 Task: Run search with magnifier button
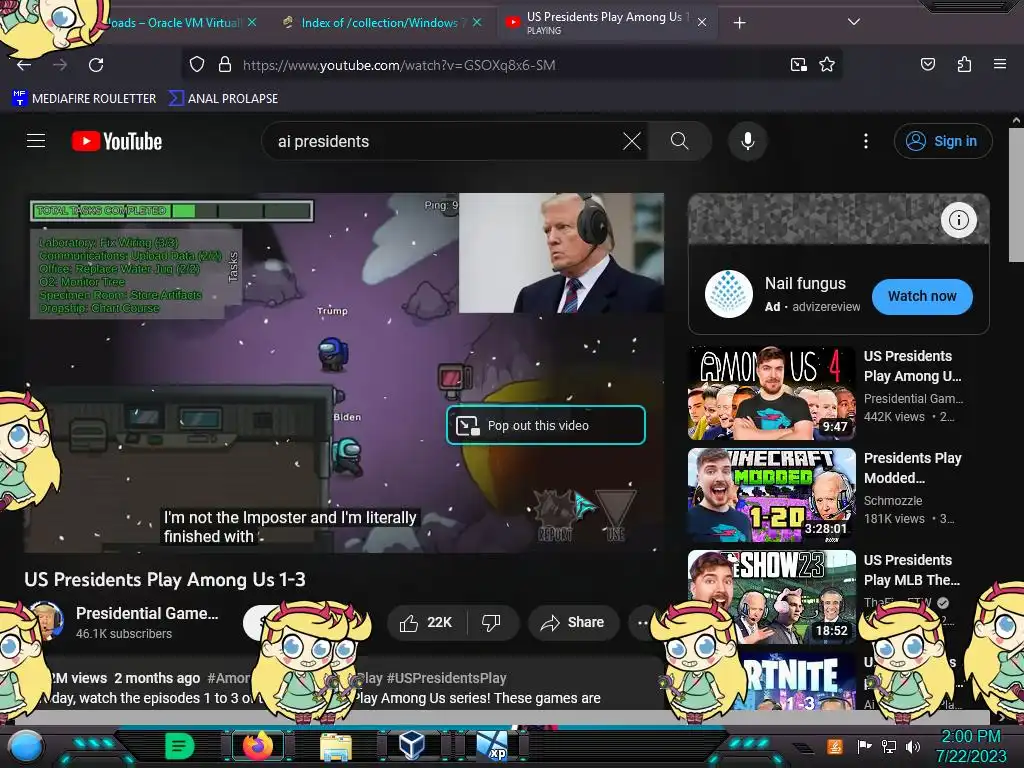pyautogui.click(x=679, y=141)
